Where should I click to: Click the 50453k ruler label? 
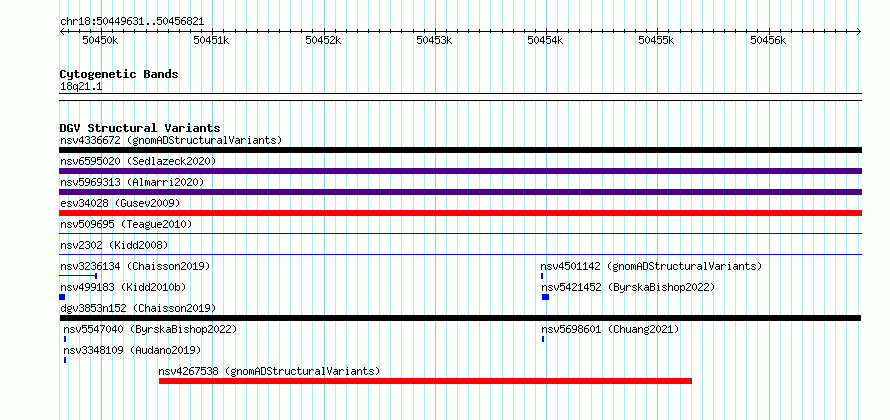point(434,40)
